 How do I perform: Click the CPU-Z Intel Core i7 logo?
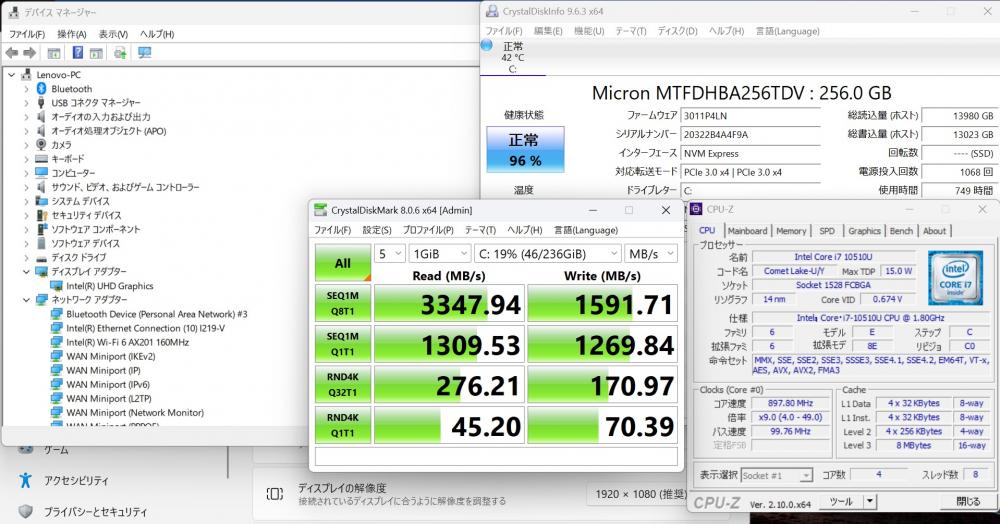[955, 278]
